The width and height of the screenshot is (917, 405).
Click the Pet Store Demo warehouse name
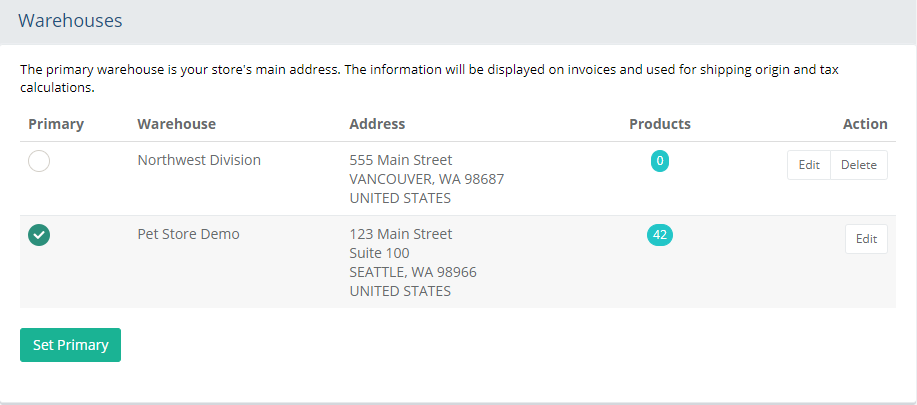pos(188,234)
